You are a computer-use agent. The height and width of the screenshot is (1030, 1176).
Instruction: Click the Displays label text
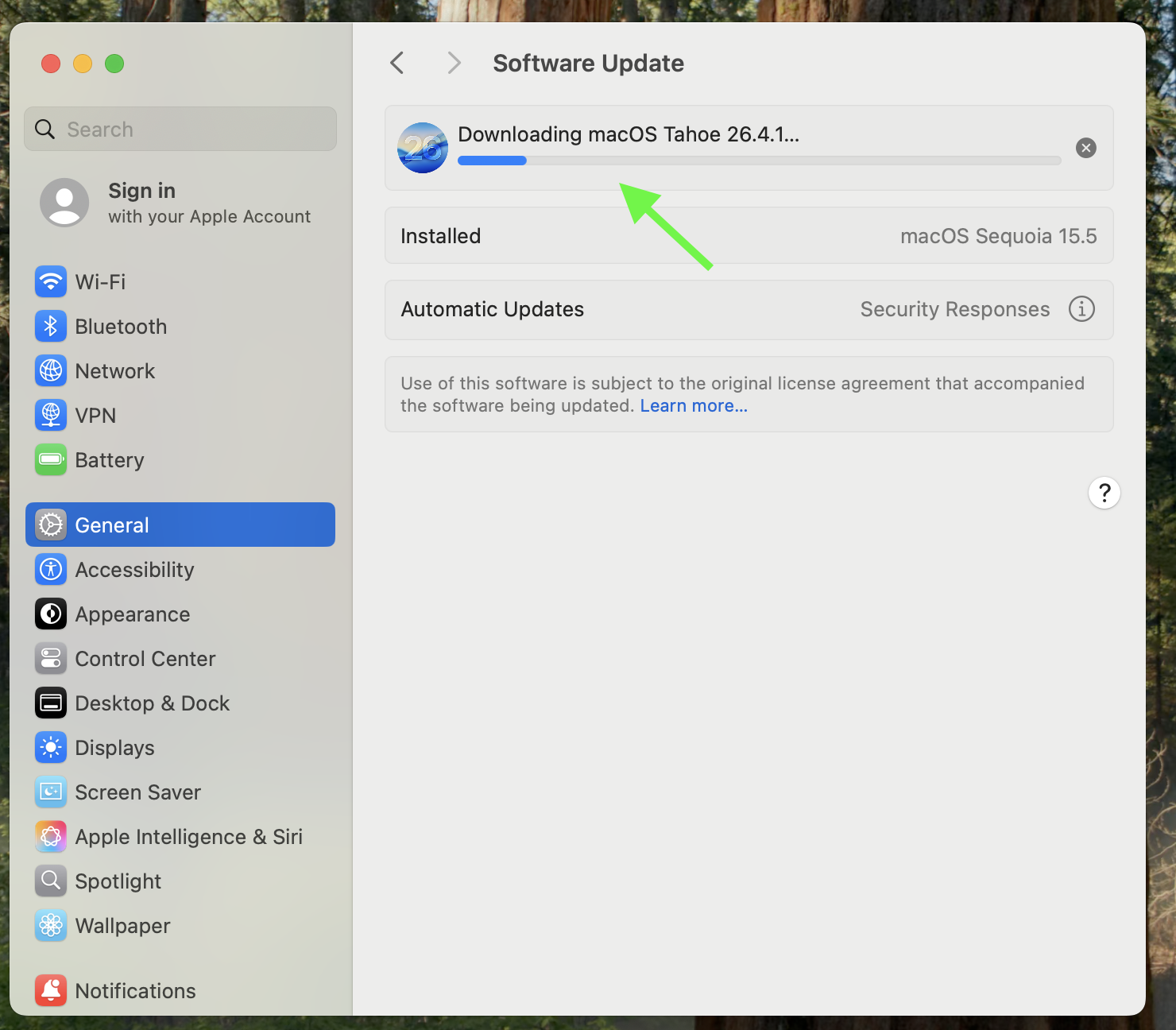114,749
